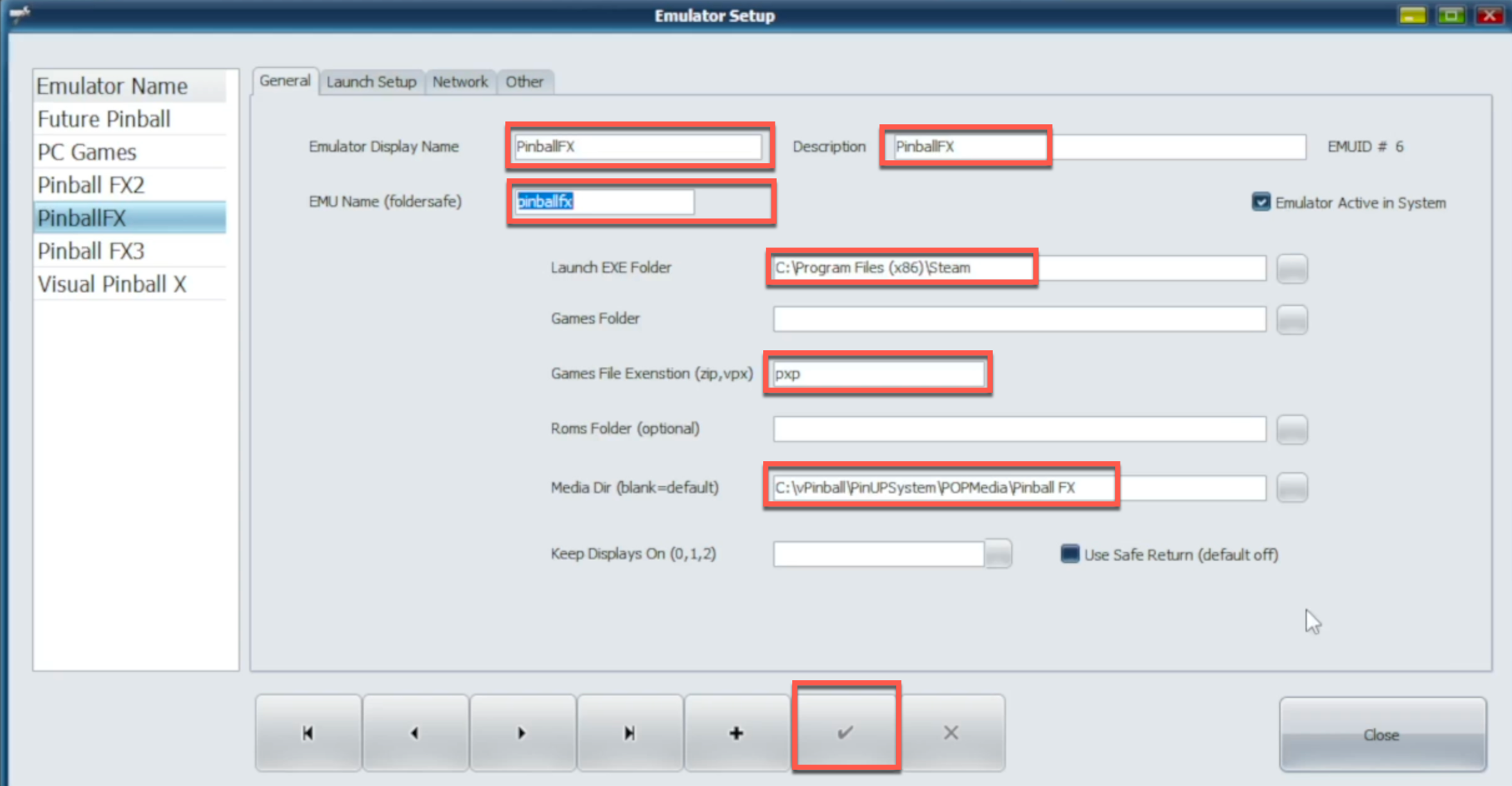Click the Close button
Screen dimensions: 1512x786
(x=1382, y=735)
